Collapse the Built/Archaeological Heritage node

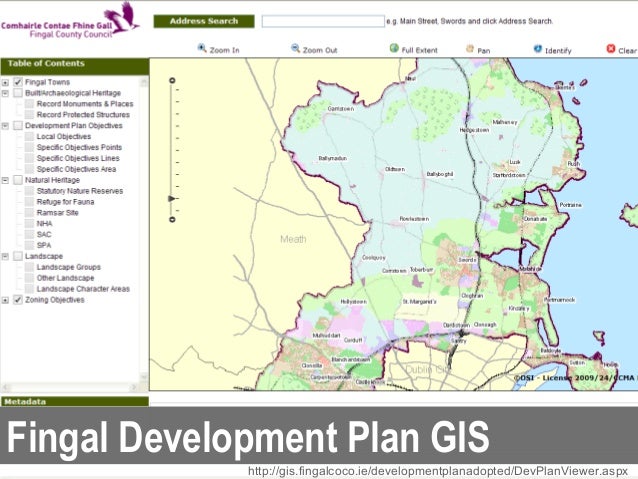coord(5,93)
